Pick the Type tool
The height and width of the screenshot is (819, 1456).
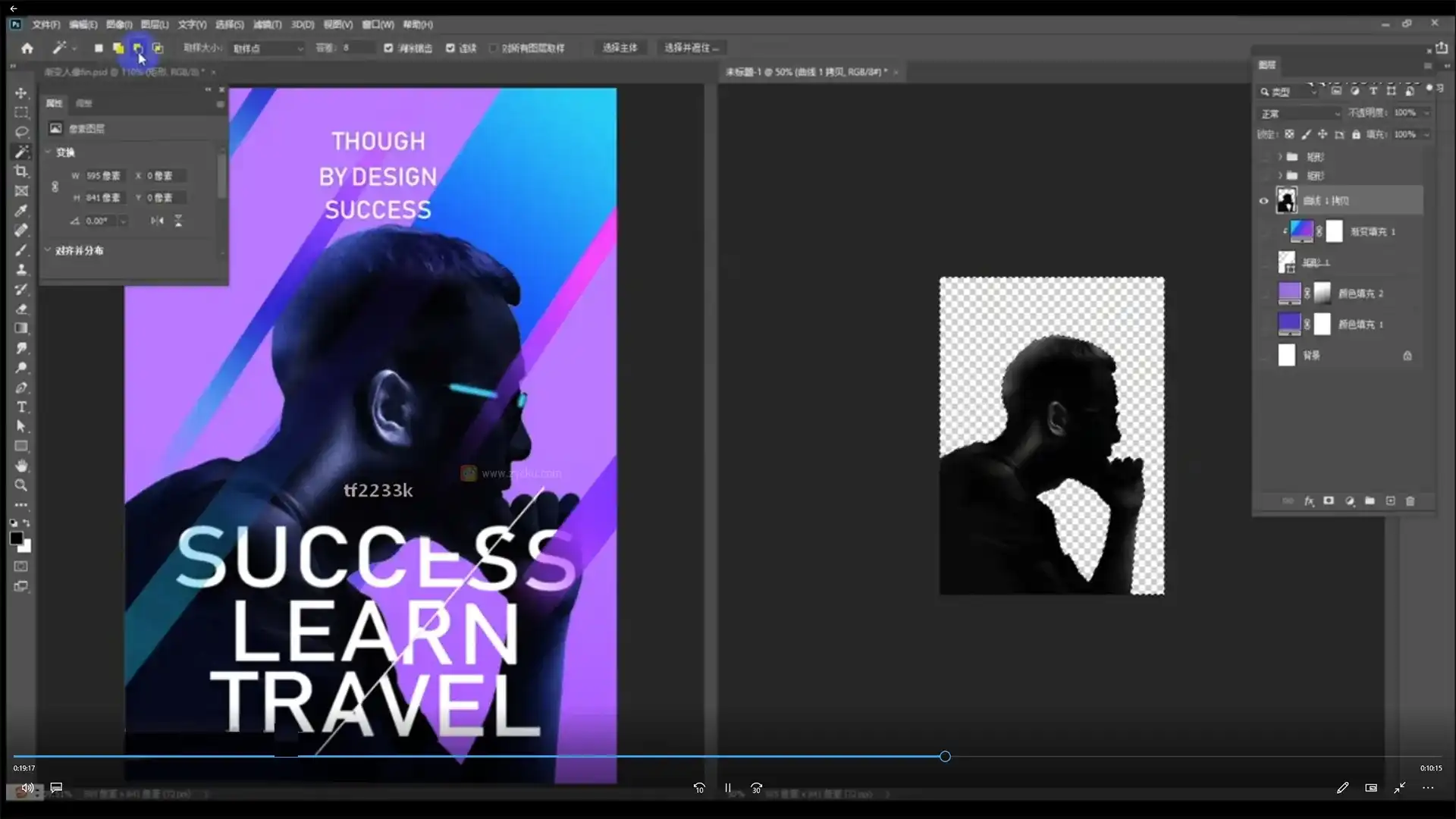pyautogui.click(x=21, y=407)
